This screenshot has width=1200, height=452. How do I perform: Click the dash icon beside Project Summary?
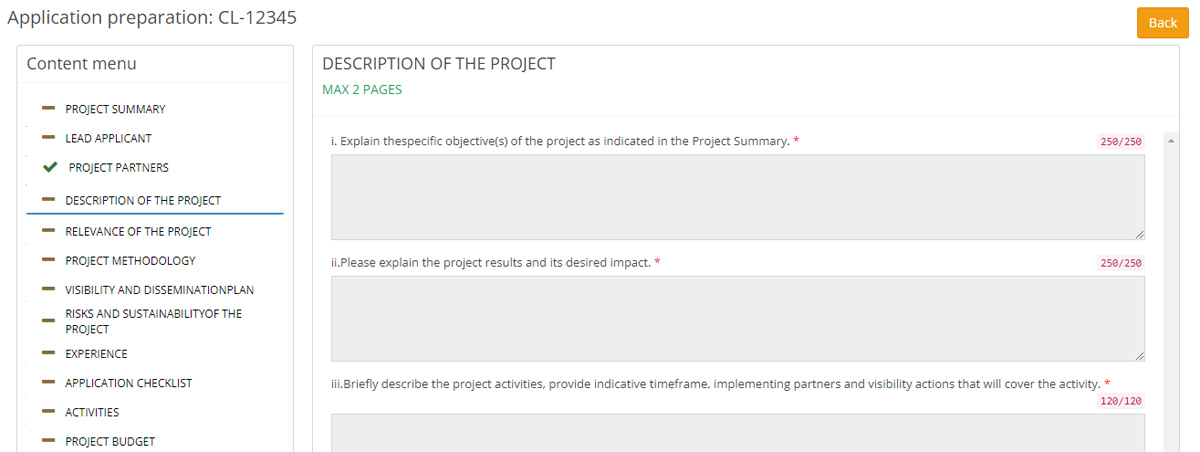47,108
